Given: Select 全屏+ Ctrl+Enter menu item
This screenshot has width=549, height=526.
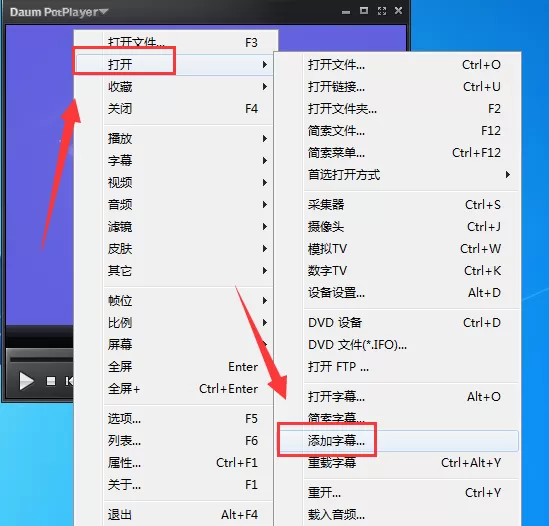Looking at the screenshot, I should pyautogui.click(x=174, y=389).
